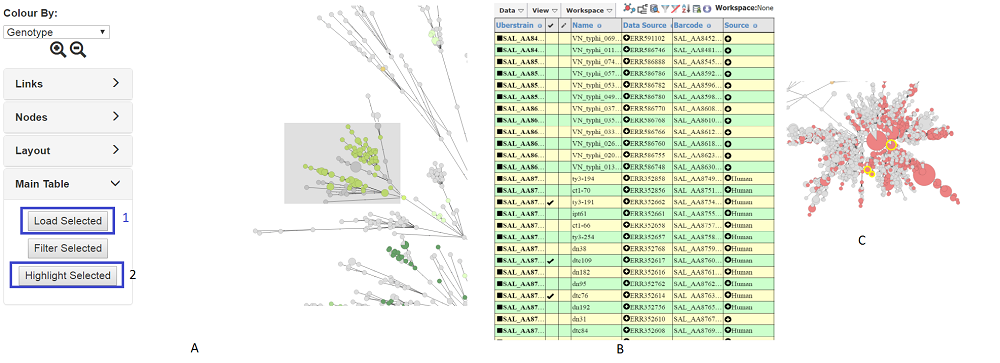Tick the selection cell for dn182 row
The width and height of the screenshot is (1000, 363).
(551, 272)
